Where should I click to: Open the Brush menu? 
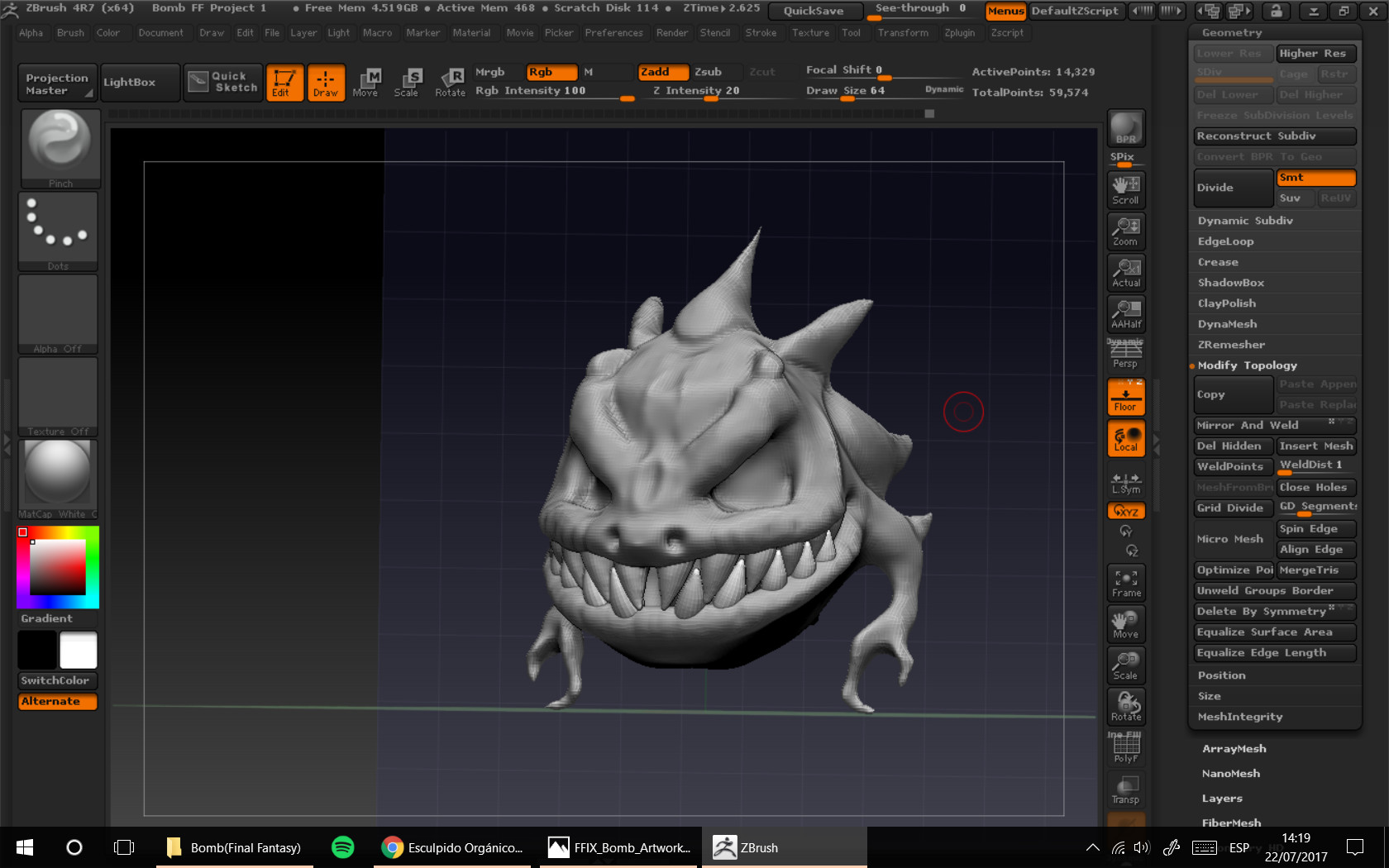coord(70,33)
